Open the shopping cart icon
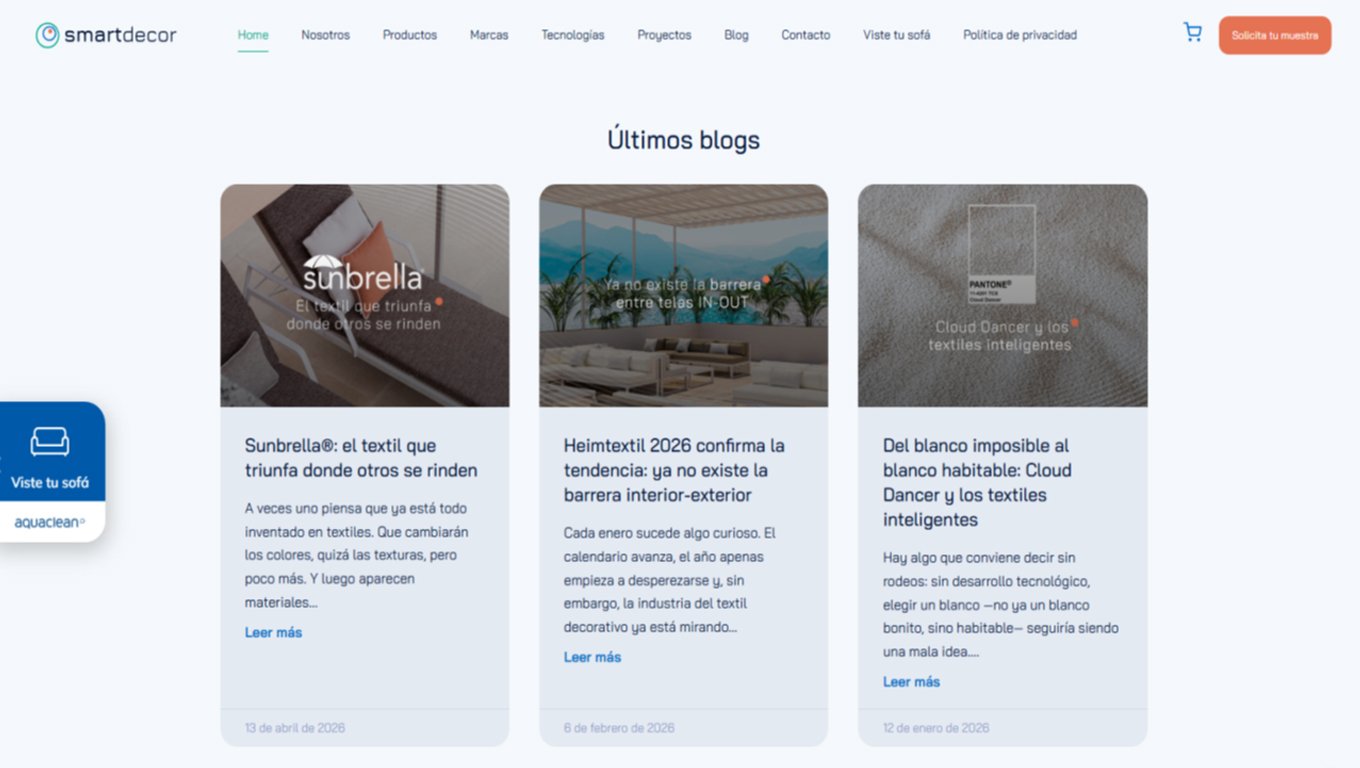Viewport: 1360px width, 768px height. [1192, 33]
